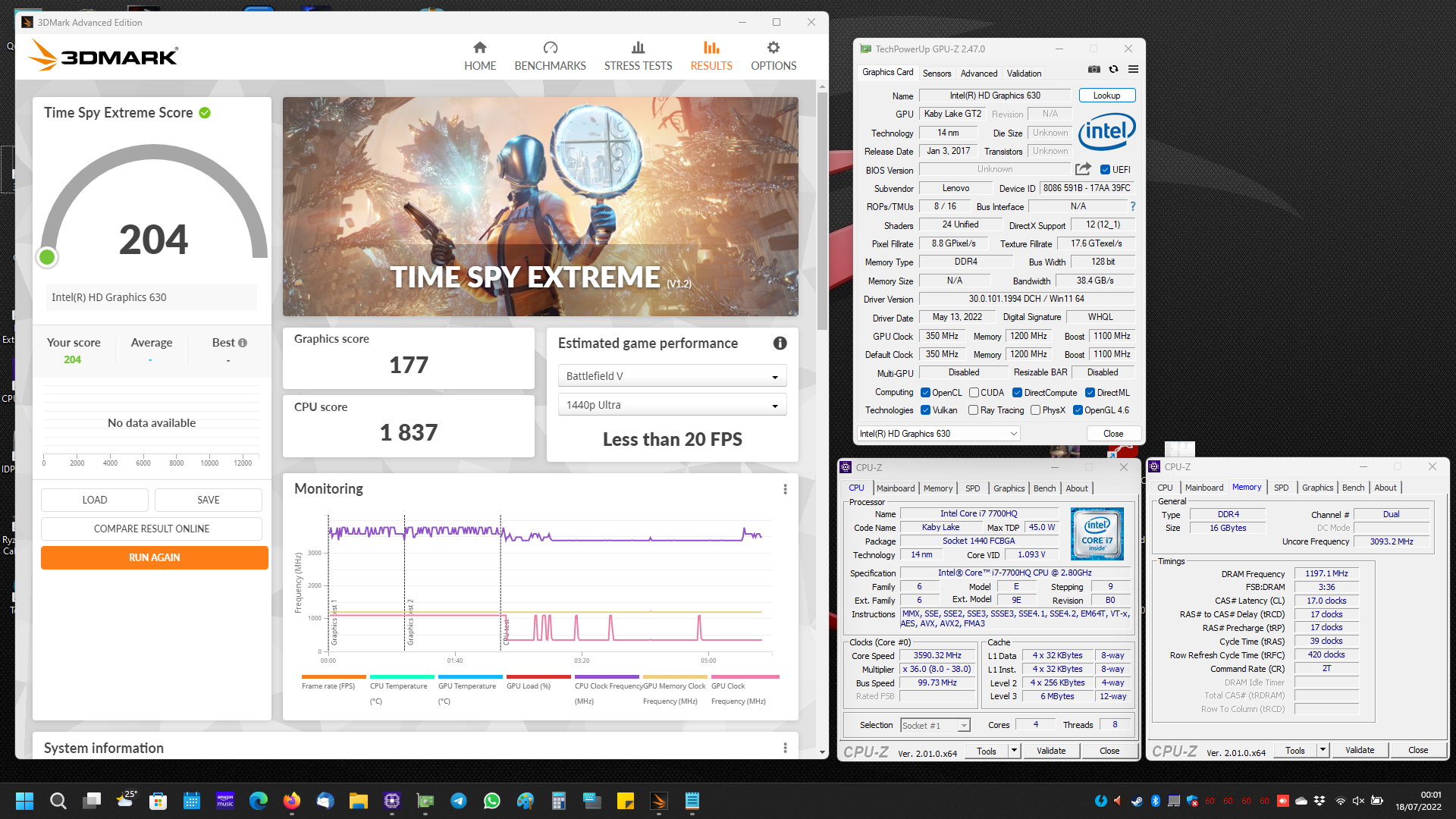Click CPU Temperature teal legend swatch
This screenshot has height=819, width=1456.
point(402,676)
